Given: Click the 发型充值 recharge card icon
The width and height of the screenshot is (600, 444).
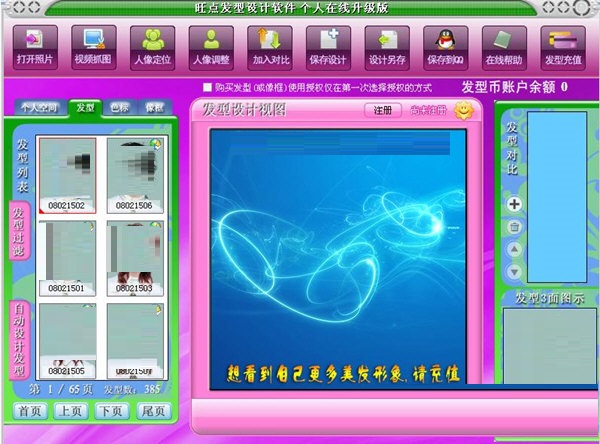Looking at the screenshot, I should pos(563,47).
